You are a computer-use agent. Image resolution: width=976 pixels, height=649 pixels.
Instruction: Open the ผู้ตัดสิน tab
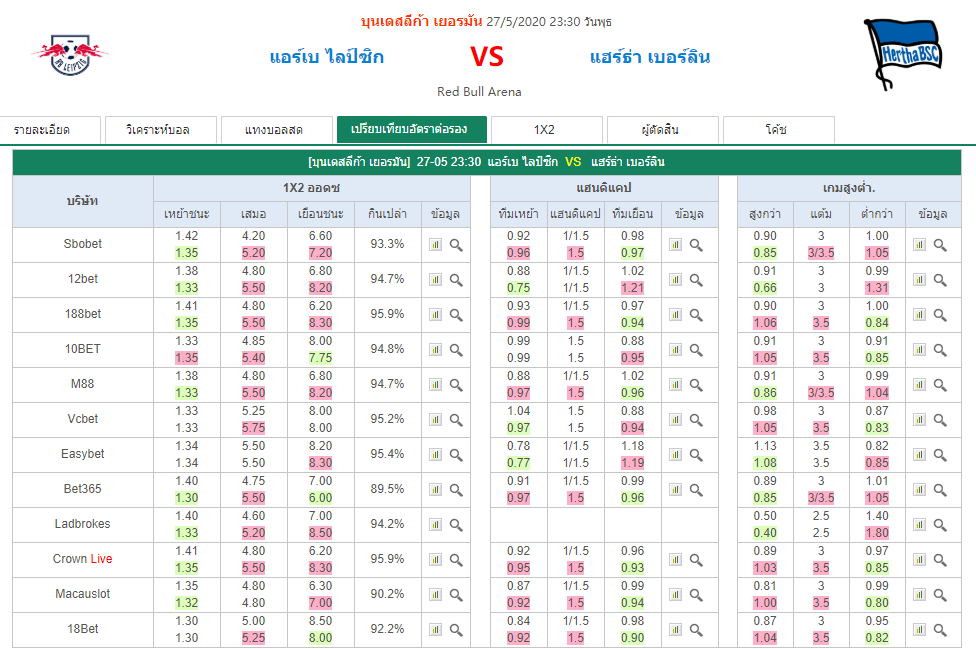(x=663, y=130)
